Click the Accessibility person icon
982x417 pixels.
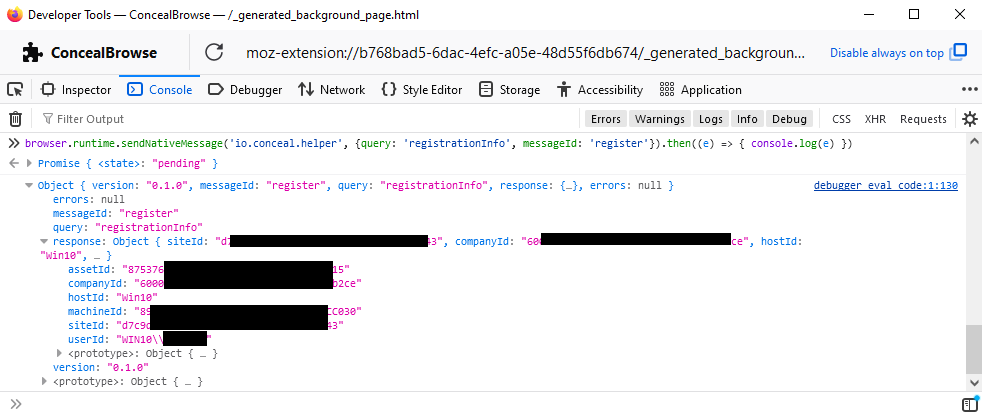point(564,90)
